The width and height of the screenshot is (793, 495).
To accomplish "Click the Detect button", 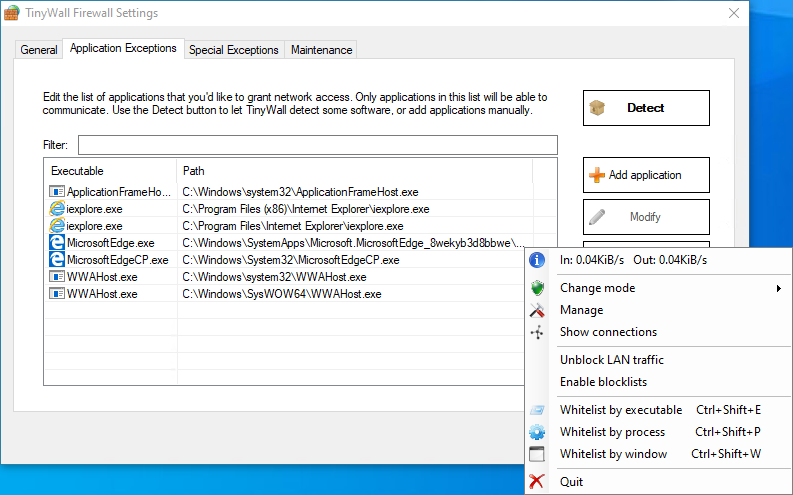I will point(646,108).
